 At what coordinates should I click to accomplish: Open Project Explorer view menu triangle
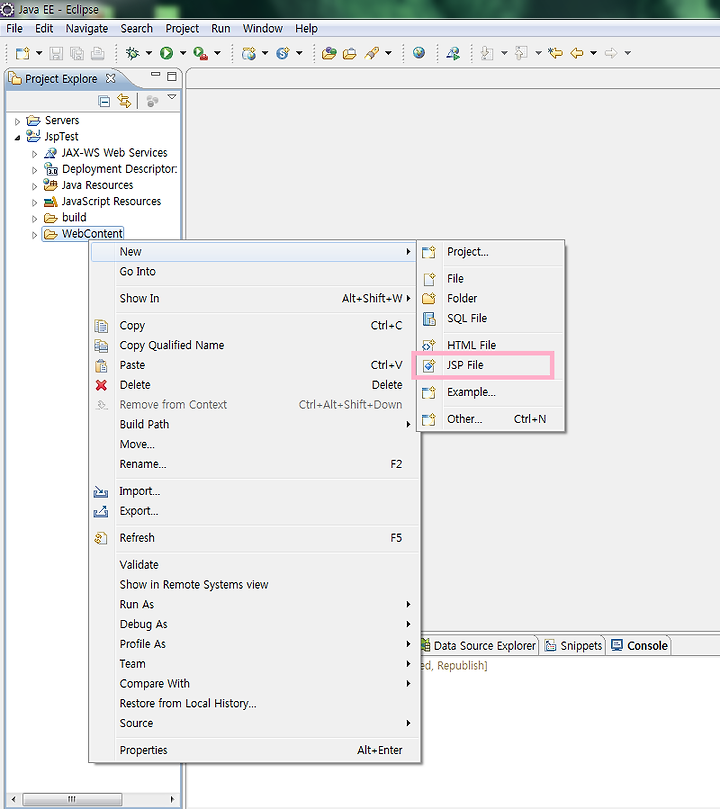coord(172,97)
